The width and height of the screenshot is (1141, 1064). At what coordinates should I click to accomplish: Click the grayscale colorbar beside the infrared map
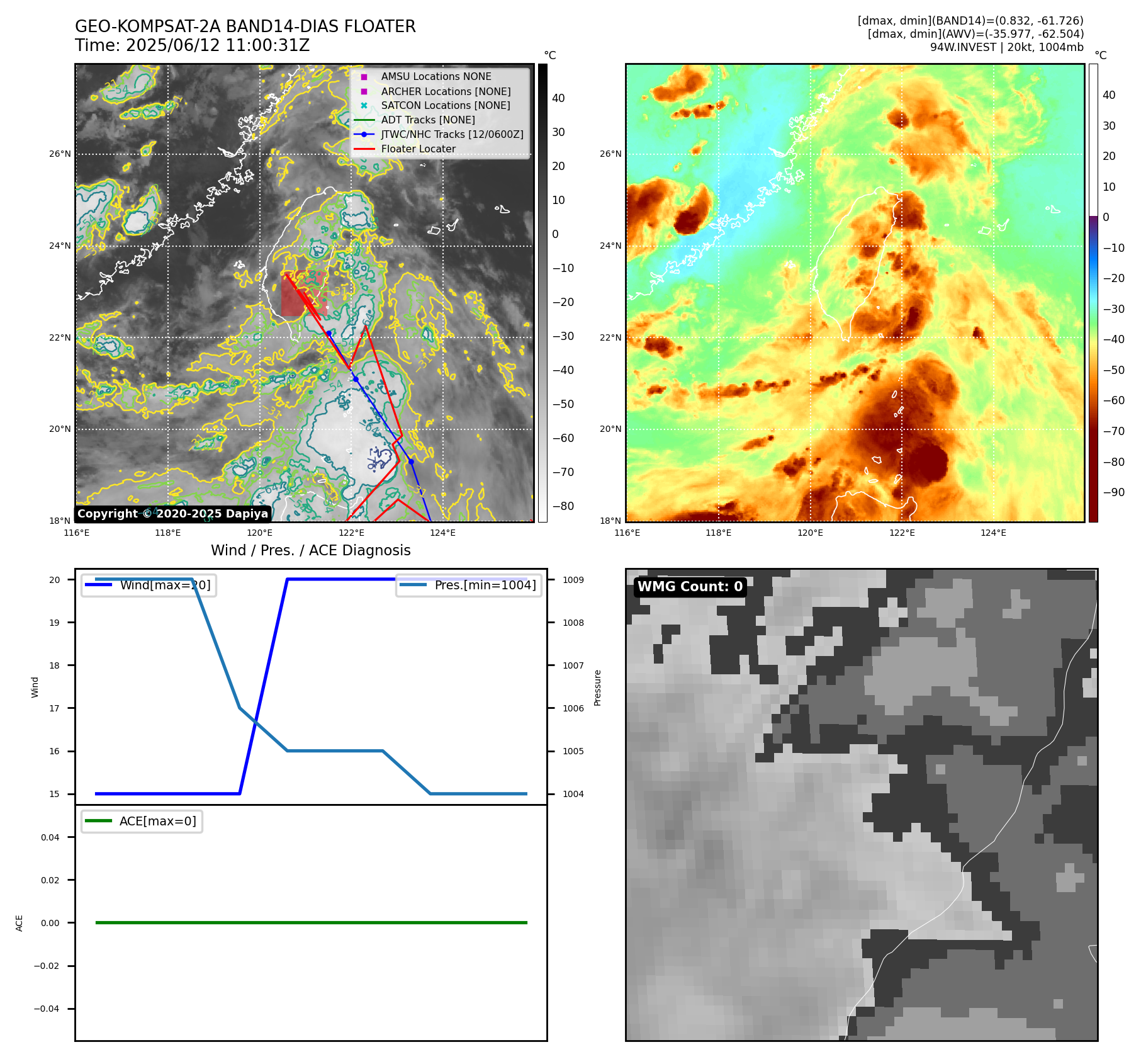(x=542, y=293)
